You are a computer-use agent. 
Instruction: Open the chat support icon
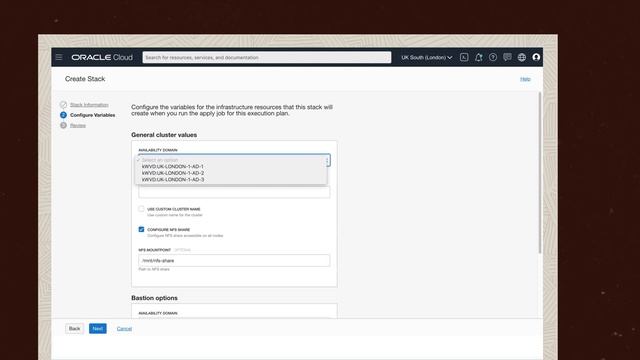pyautogui.click(x=507, y=57)
